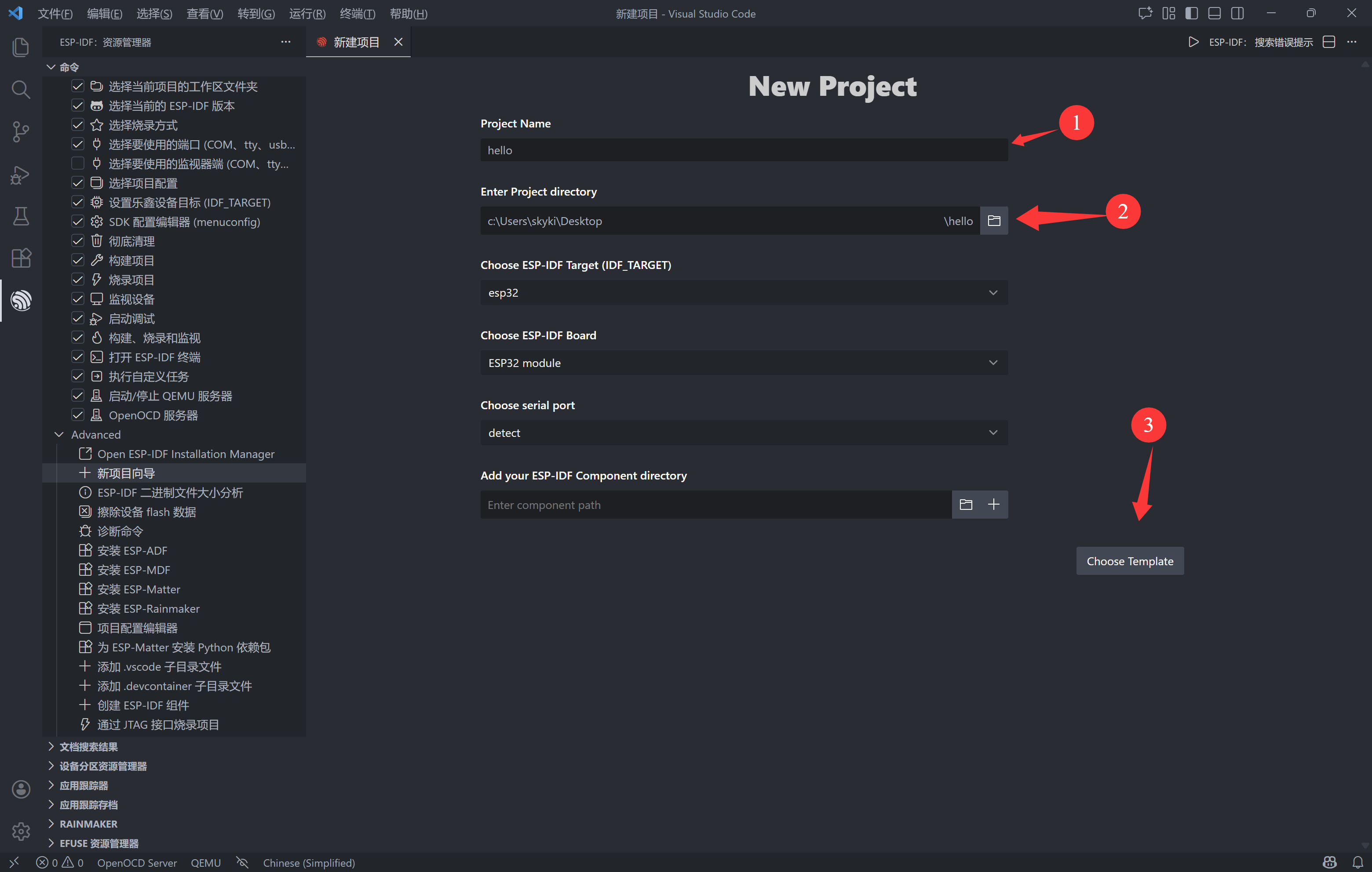The width and height of the screenshot is (1372, 872).
Task: Toggle checkbox for 选择项目配置
Action: [77, 183]
